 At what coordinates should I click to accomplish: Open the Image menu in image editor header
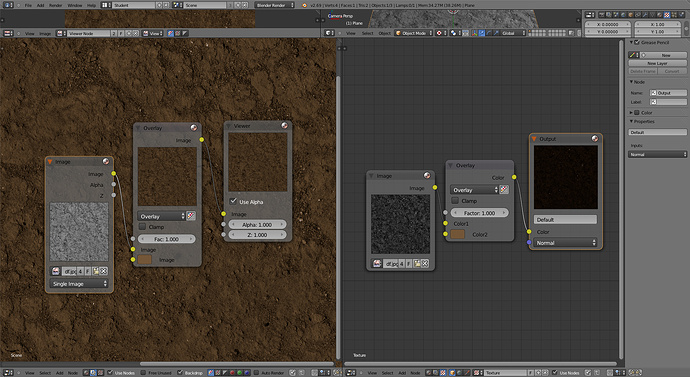point(45,33)
